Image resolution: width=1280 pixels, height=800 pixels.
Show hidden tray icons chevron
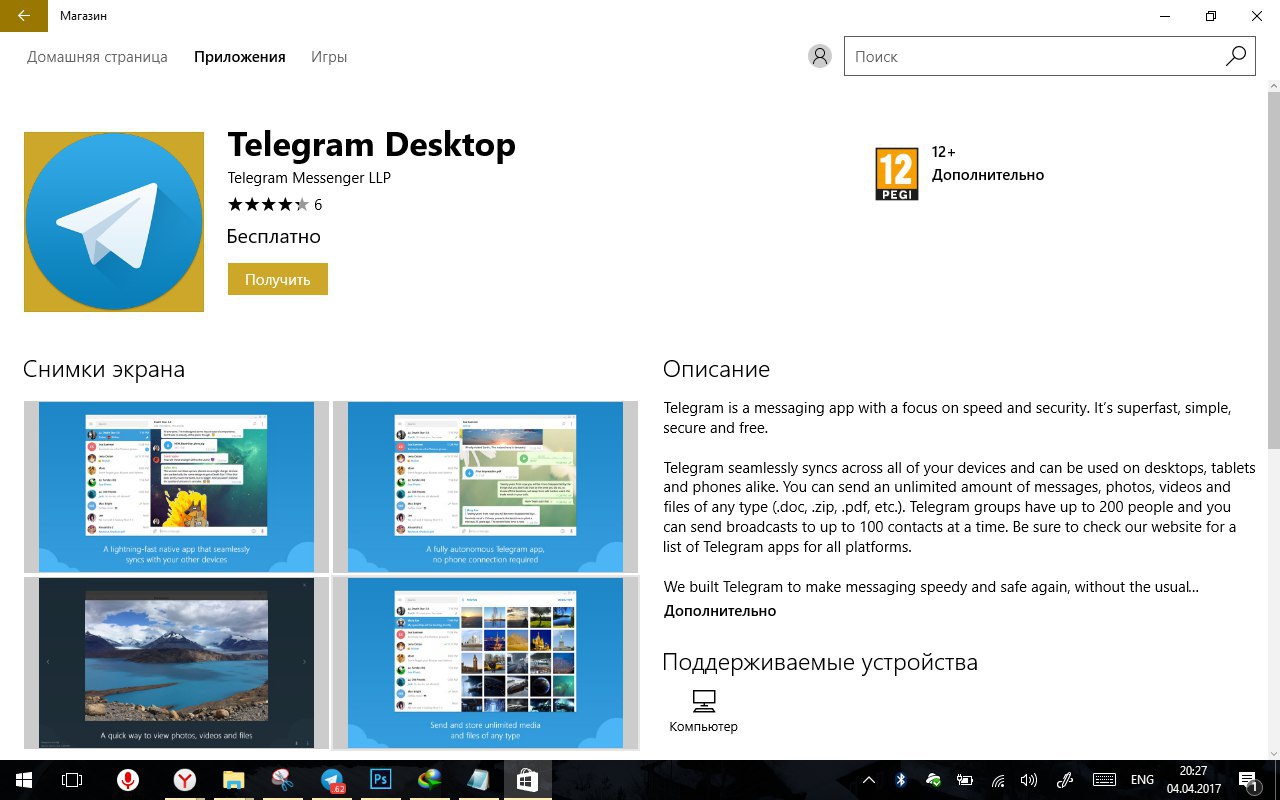click(869, 780)
